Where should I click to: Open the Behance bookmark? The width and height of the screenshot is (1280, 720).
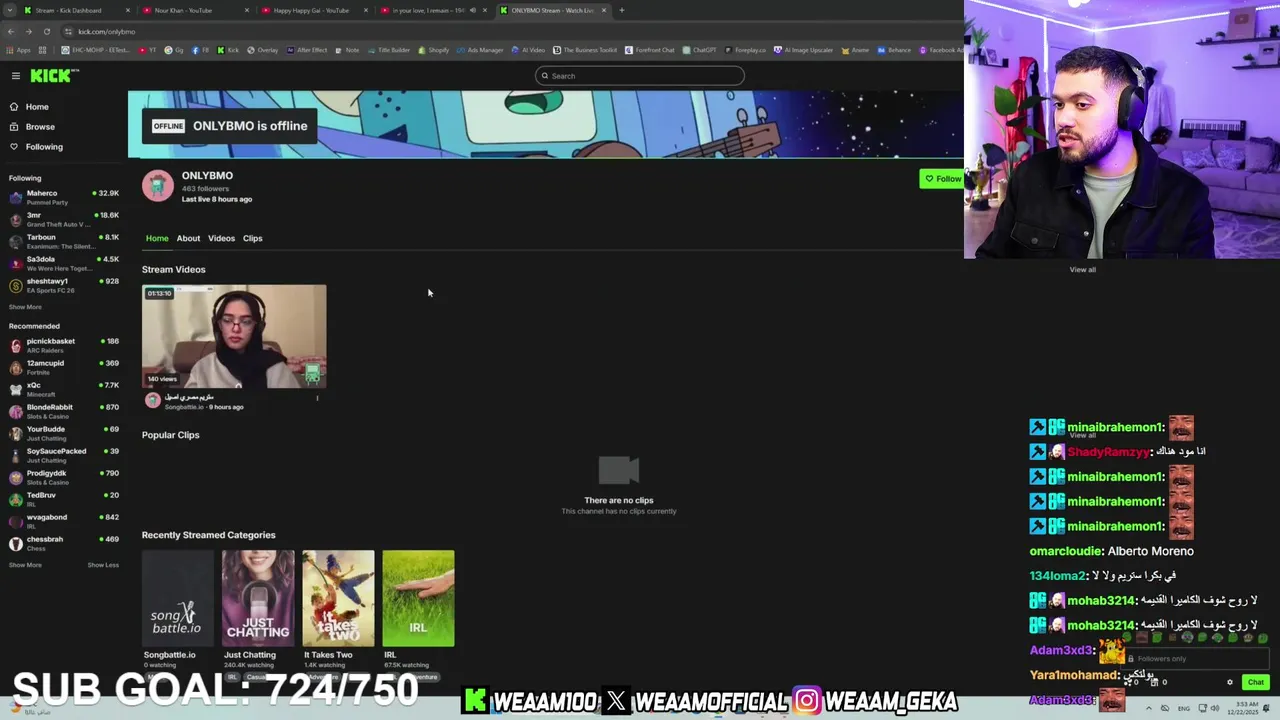[x=894, y=50]
